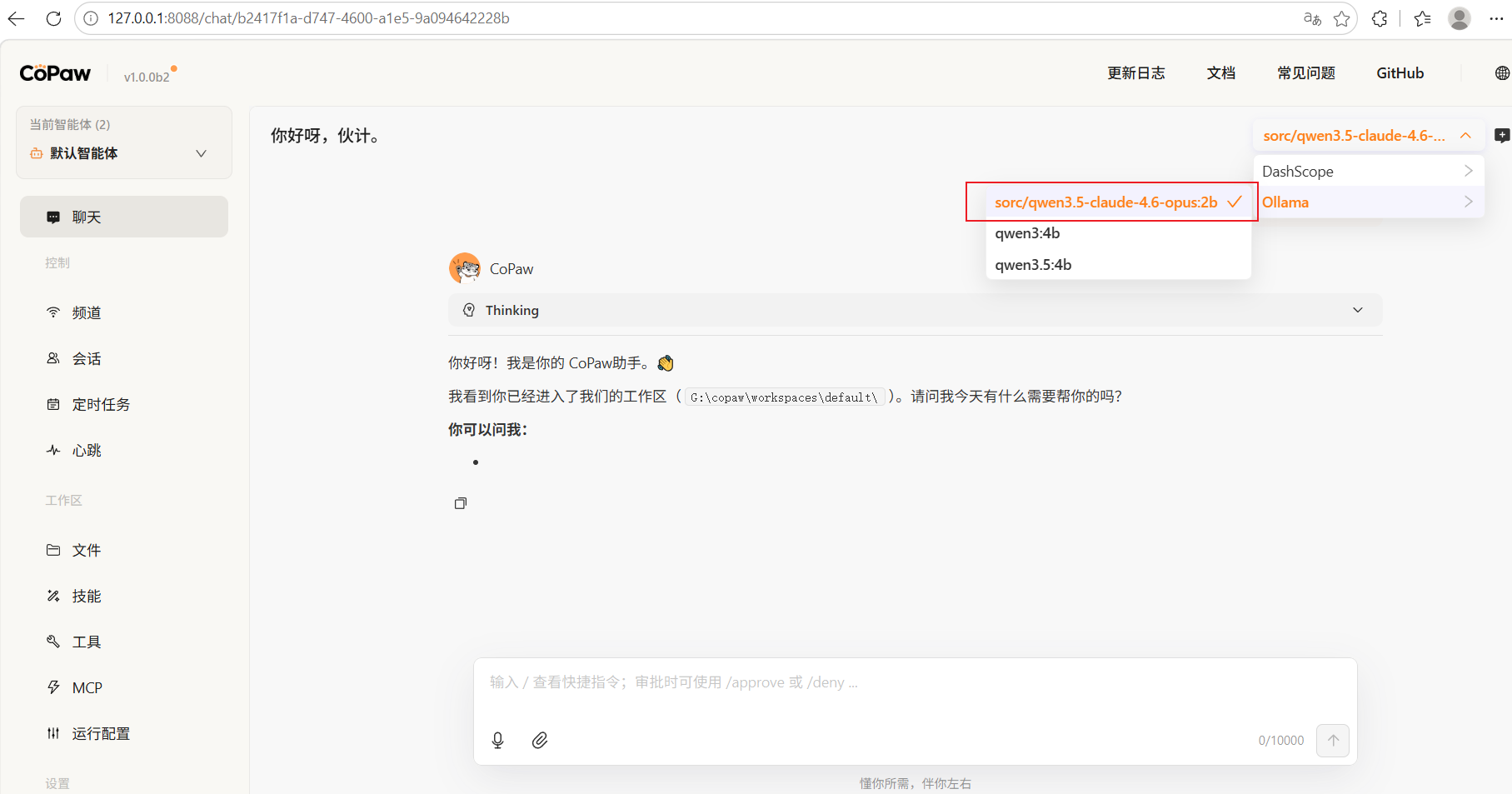Open 运行配置 run configuration page
Viewport: 1512px width, 794px height.
[124, 733]
